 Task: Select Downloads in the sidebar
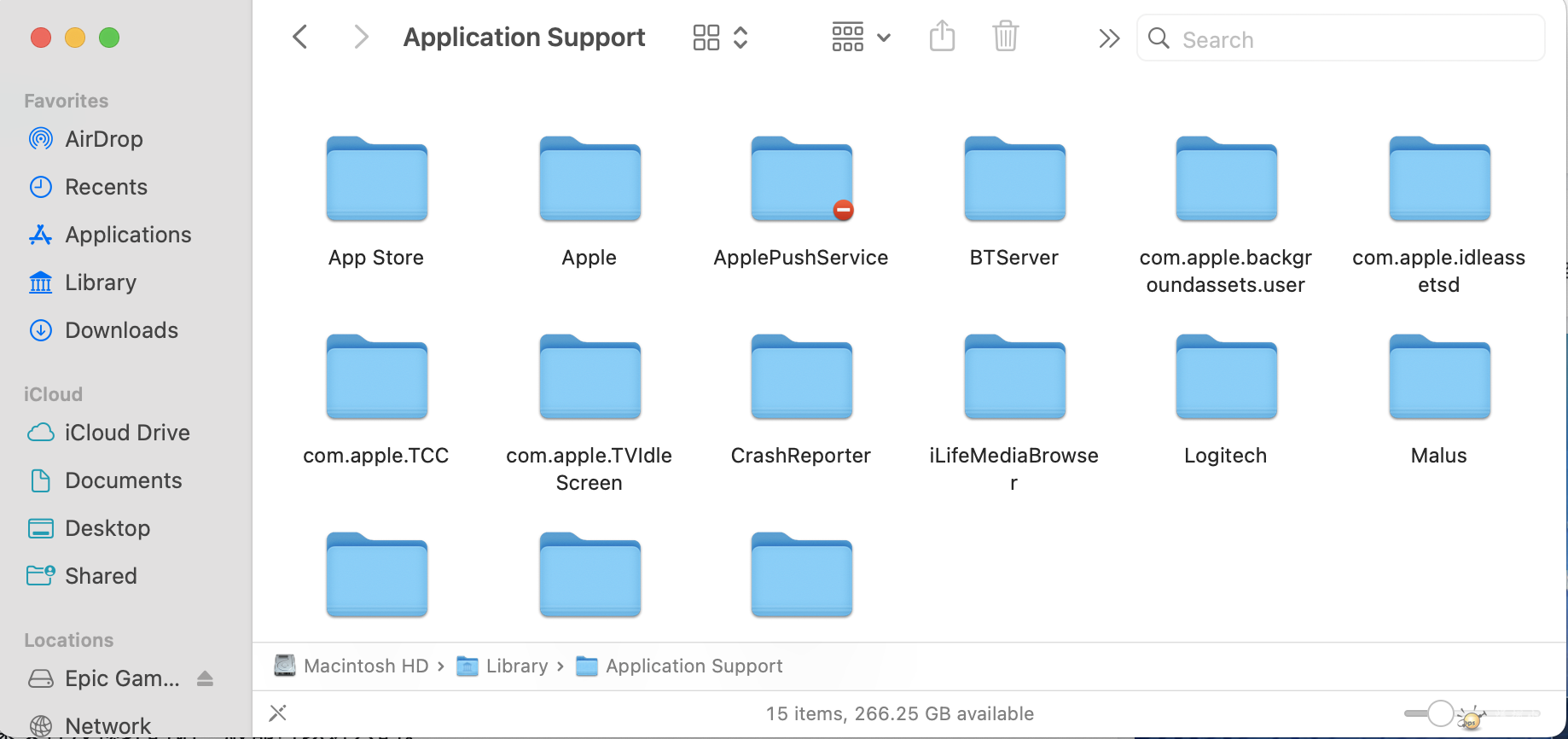tap(121, 330)
